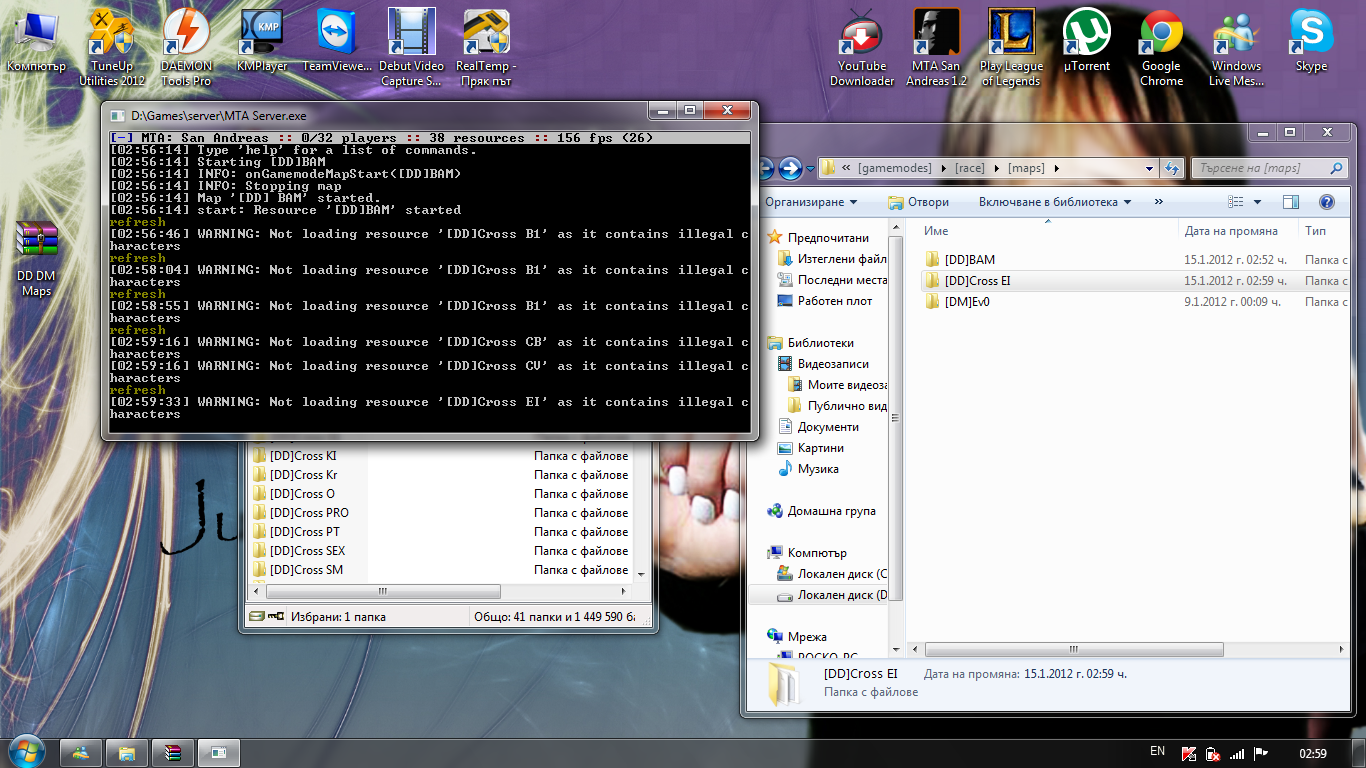1366x768 pixels.
Task: Click the Отвори toolbar button
Action: [x=918, y=202]
